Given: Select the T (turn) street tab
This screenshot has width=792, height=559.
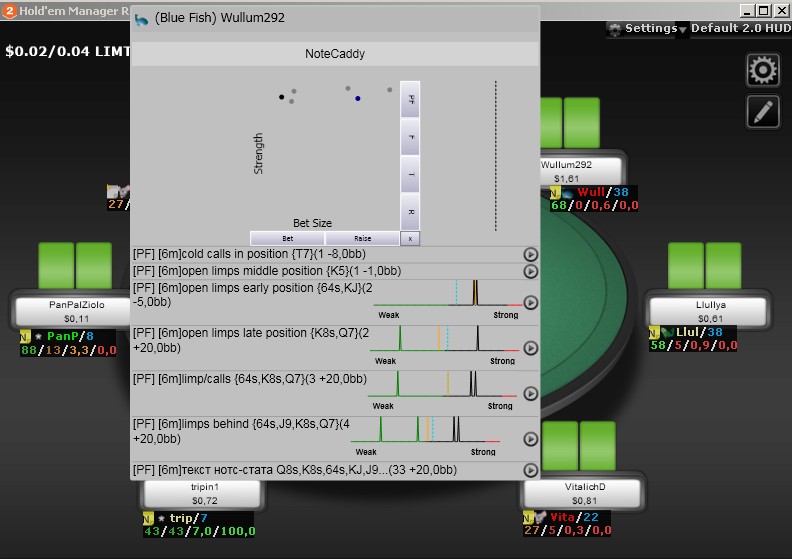Looking at the screenshot, I should coord(410,174).
